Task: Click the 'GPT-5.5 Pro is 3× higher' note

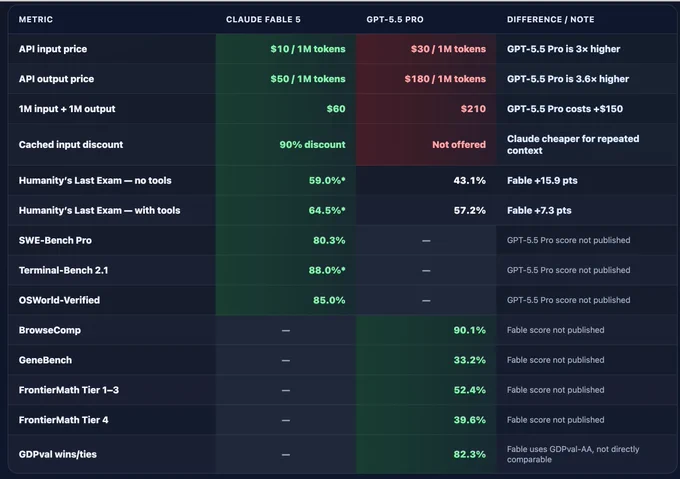Action: click(563, 49)
